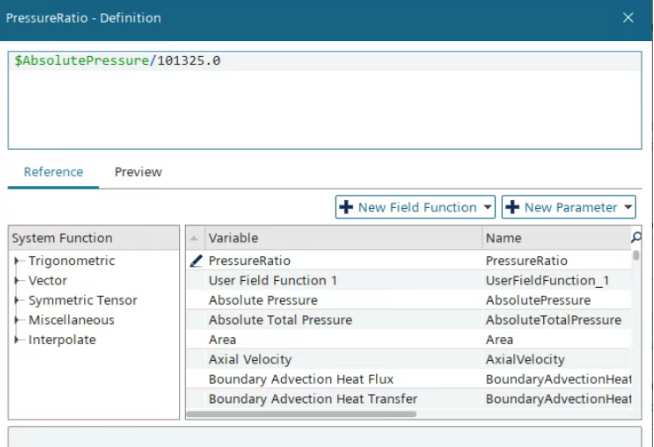Screen dimensions: 654x447
Task: Open the New Field Function dropdown arrow
Action: click(487, 207)
